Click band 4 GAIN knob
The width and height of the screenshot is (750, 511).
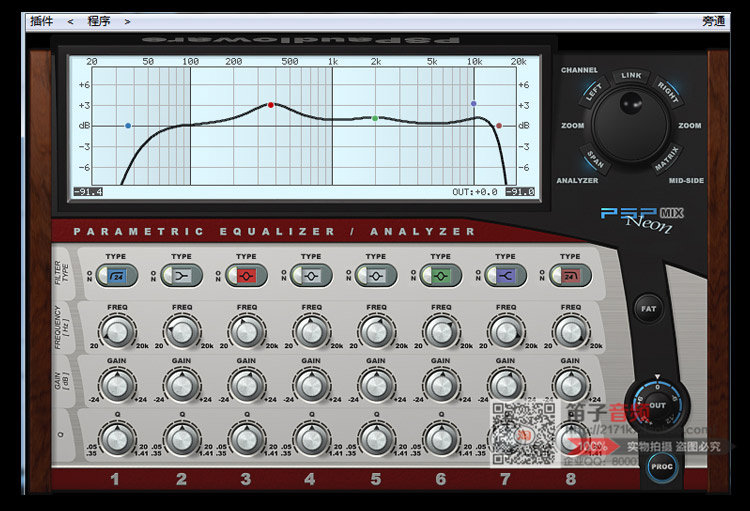coord(311,386)
